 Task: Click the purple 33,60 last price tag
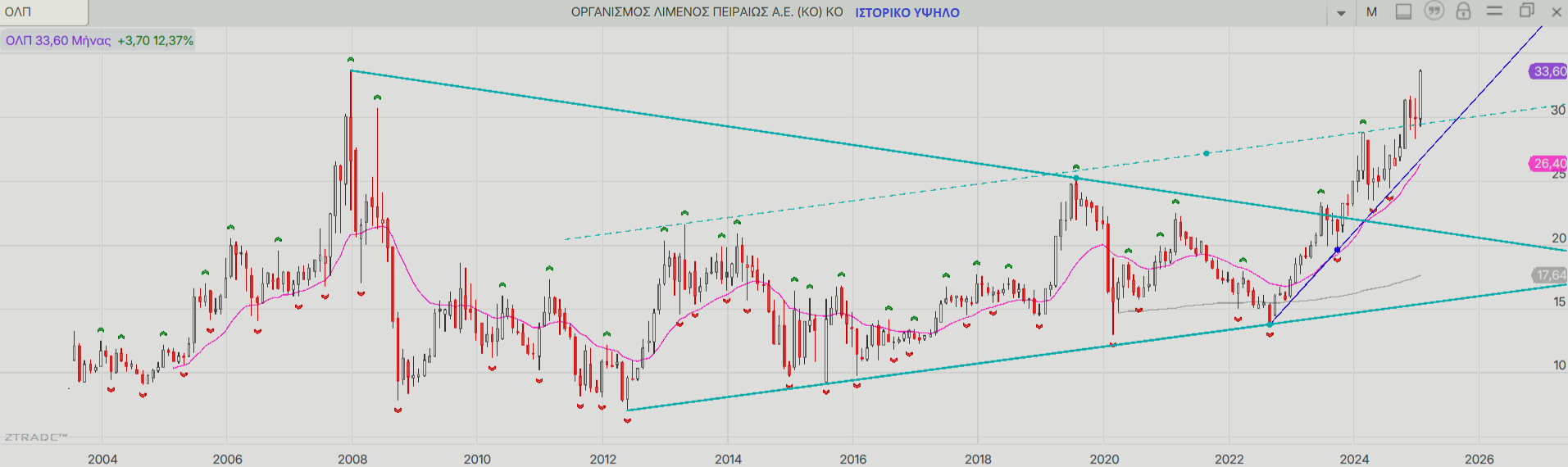(1548, 71)
